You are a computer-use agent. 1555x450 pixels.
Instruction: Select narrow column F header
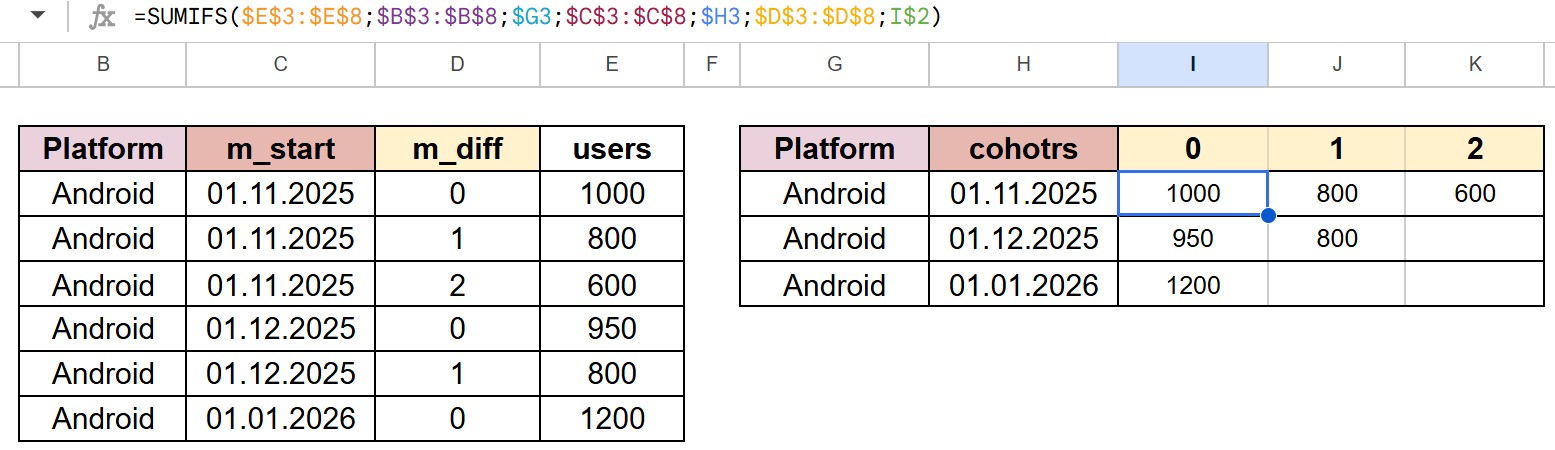(711, 65)
